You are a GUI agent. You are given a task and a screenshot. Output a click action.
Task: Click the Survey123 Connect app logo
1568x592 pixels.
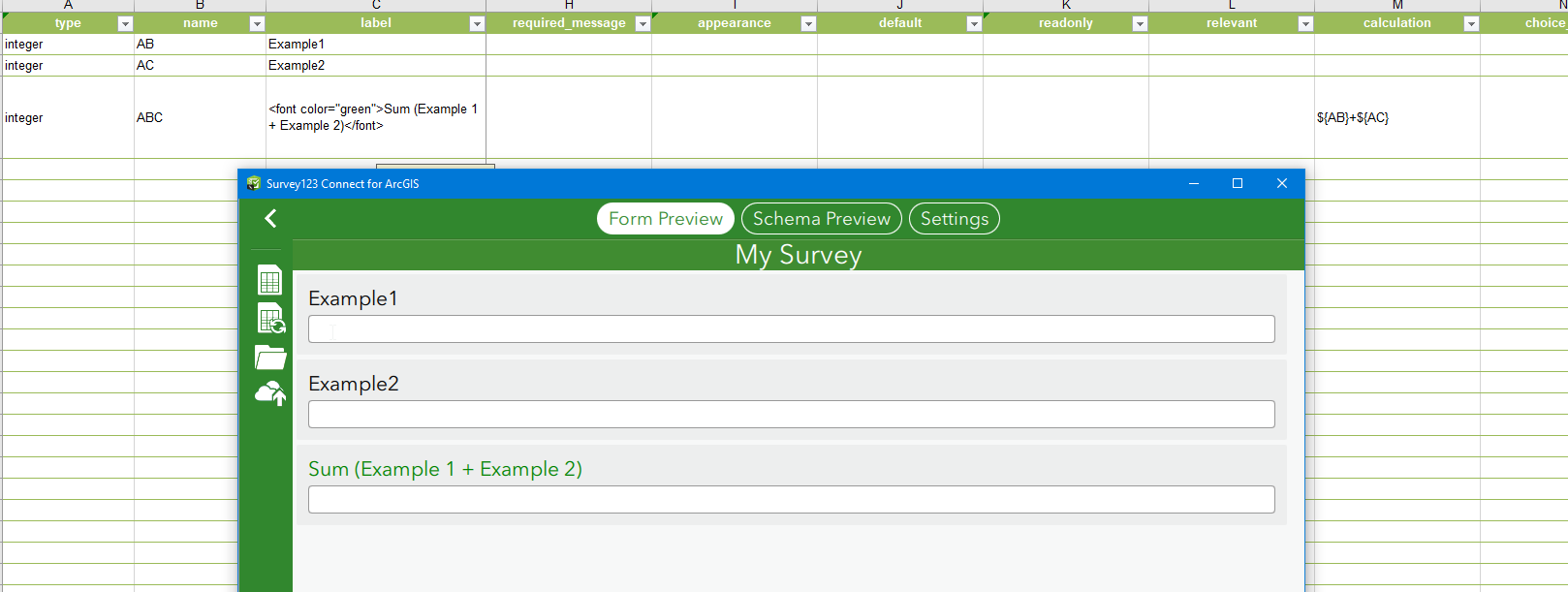pyautogui.click(x=254, y=183)
